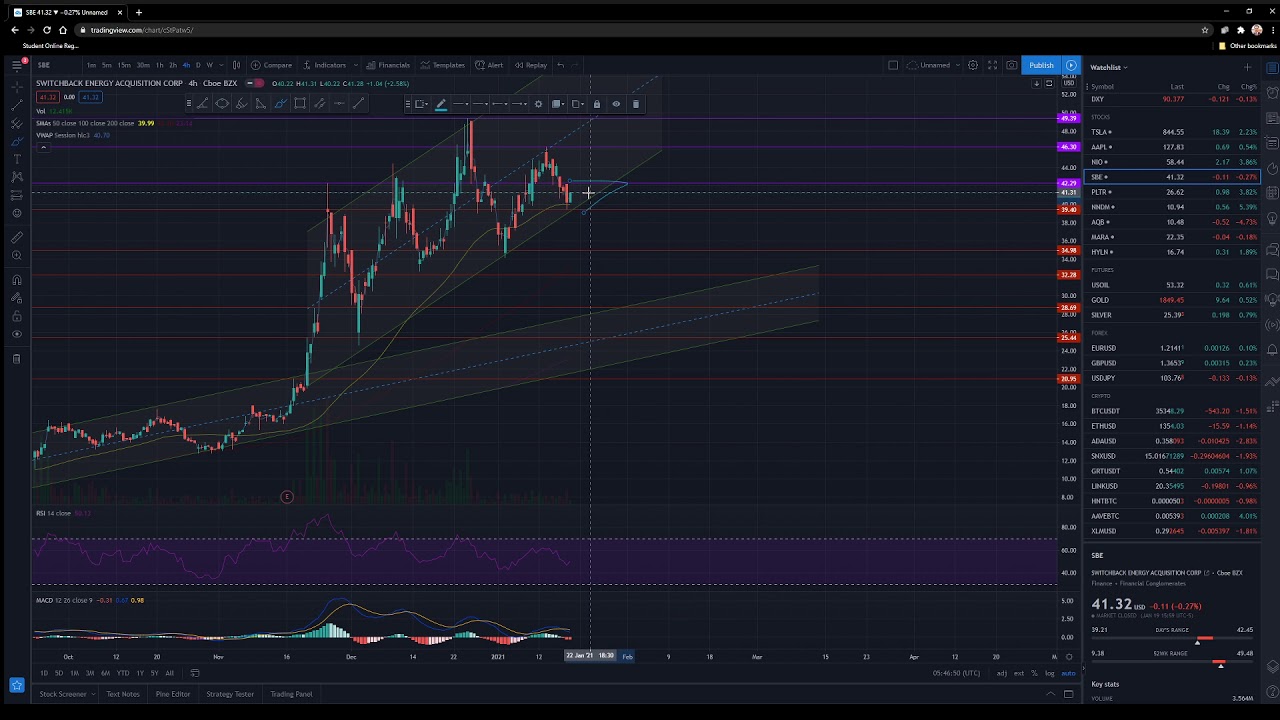
Task: Select the 1h timeframe
Action: [159, 65]
